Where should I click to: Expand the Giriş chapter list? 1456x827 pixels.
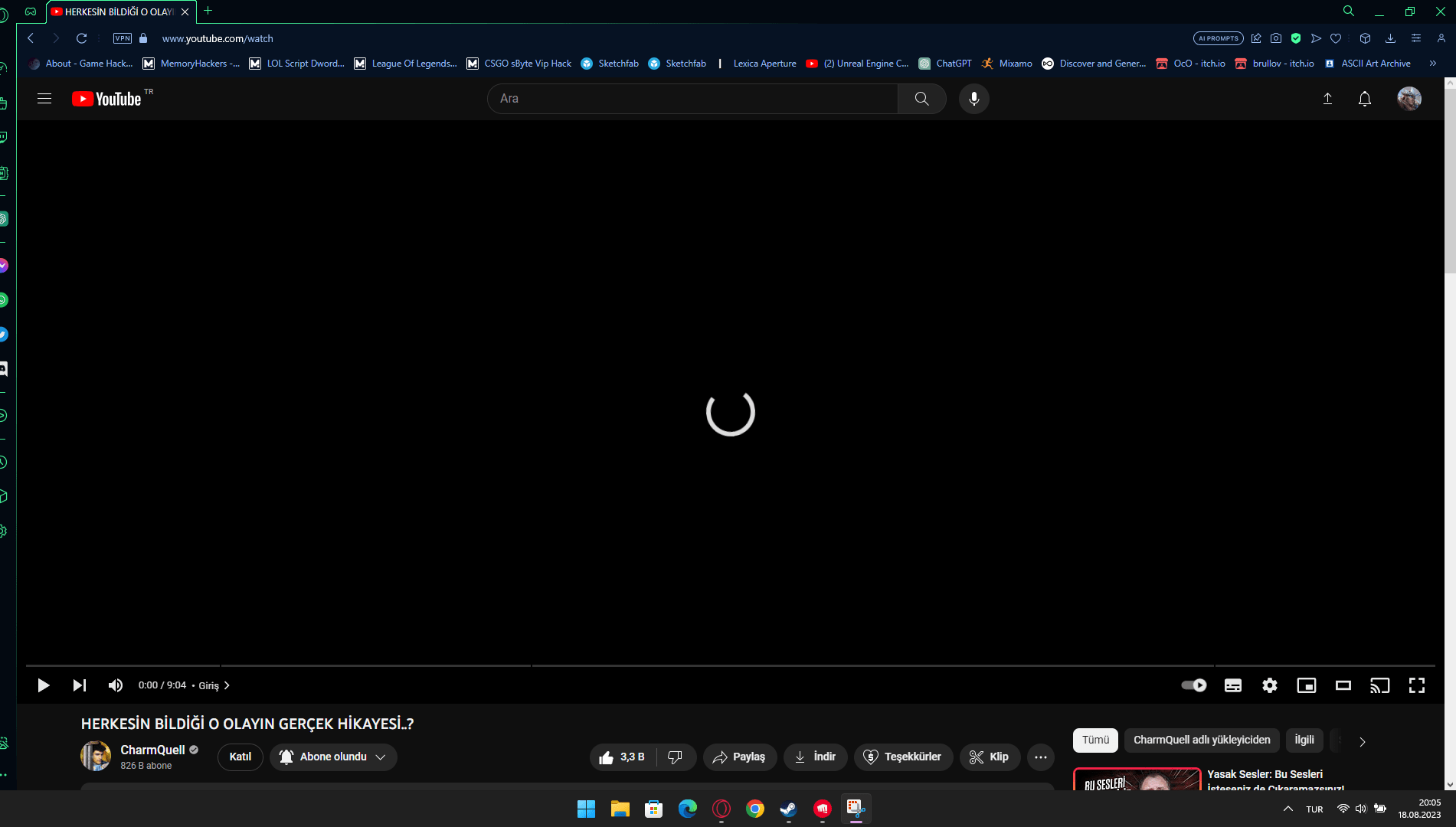point(214,685)
